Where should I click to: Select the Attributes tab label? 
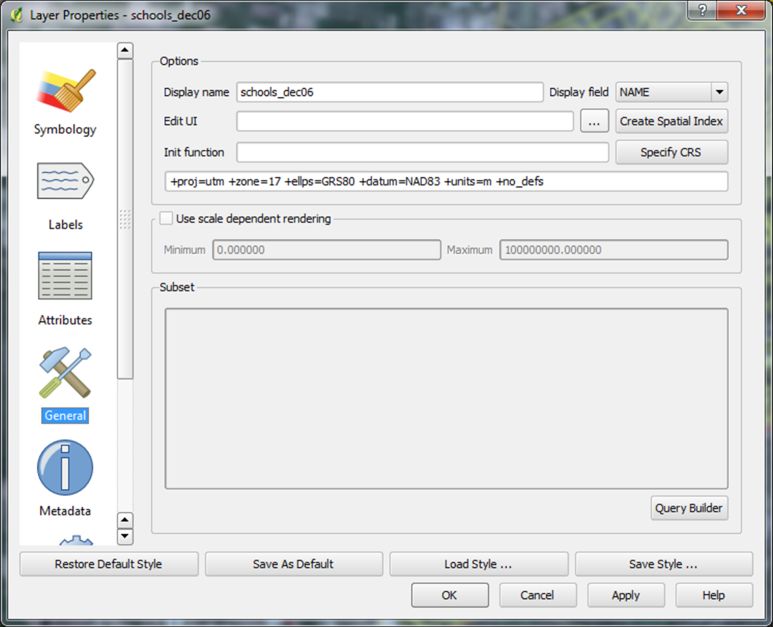pyautogui.click(x=65, y=320)
